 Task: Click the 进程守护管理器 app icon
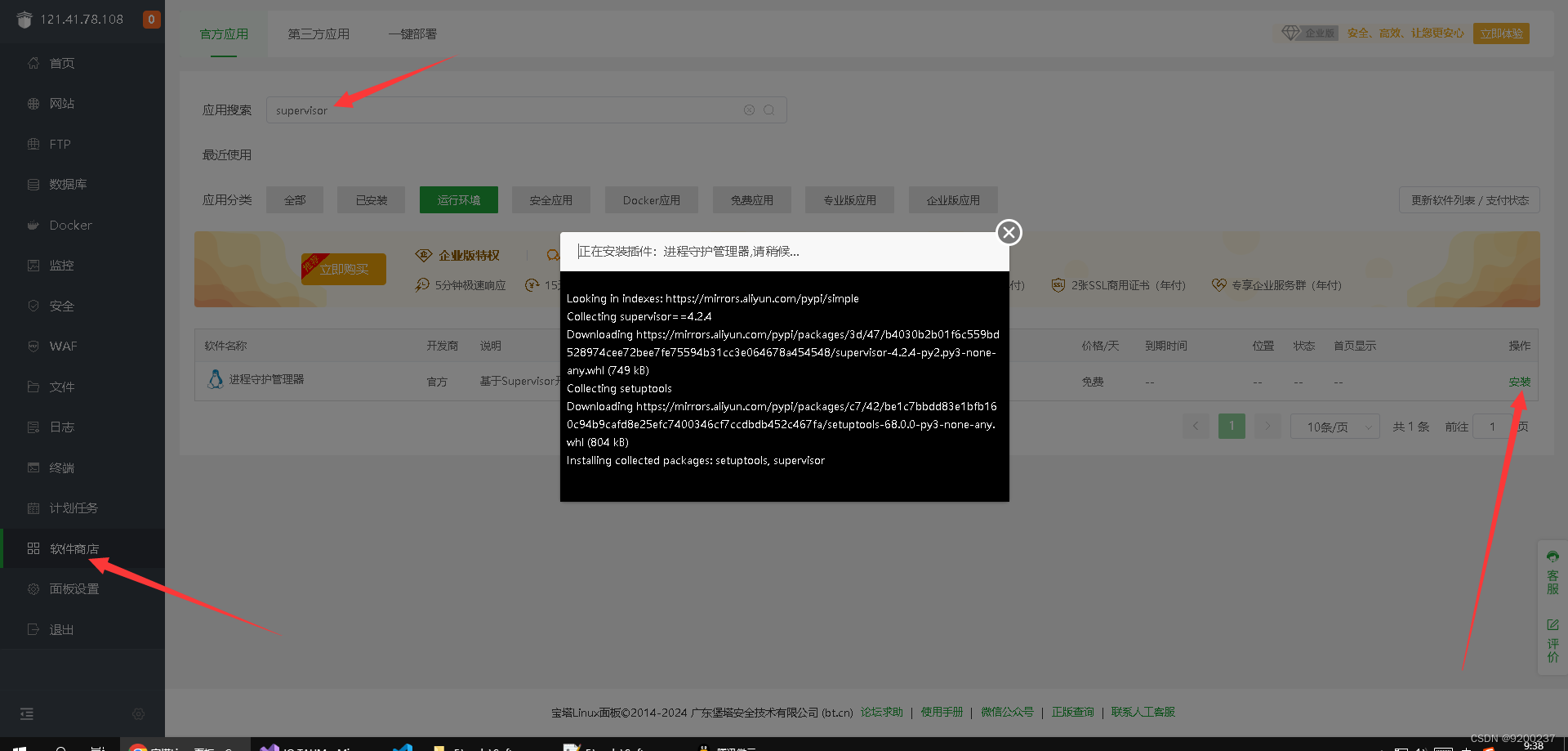click(216, 379)
